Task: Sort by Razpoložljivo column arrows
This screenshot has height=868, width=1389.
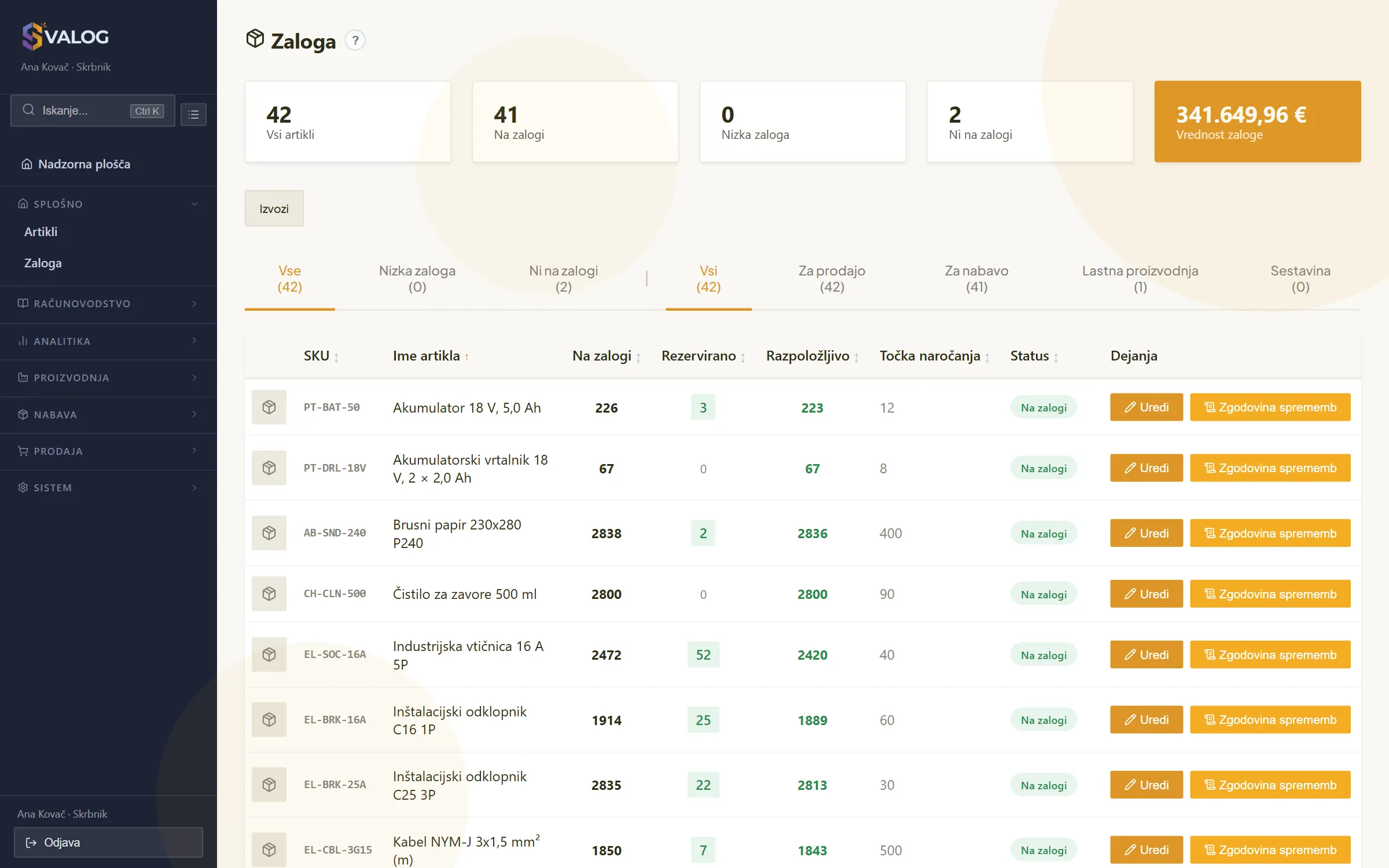Action: (856, 357)
